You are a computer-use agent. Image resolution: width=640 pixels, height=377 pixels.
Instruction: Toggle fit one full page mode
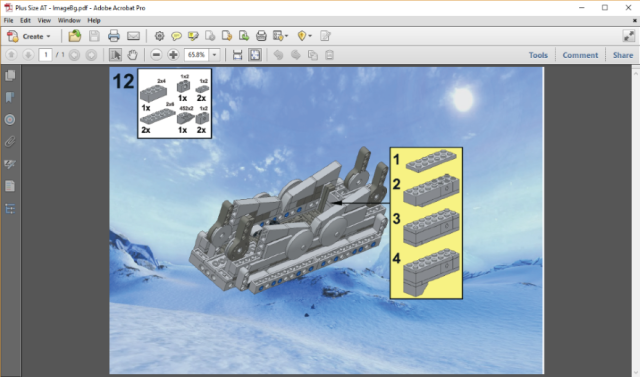(x=255, y=55)
